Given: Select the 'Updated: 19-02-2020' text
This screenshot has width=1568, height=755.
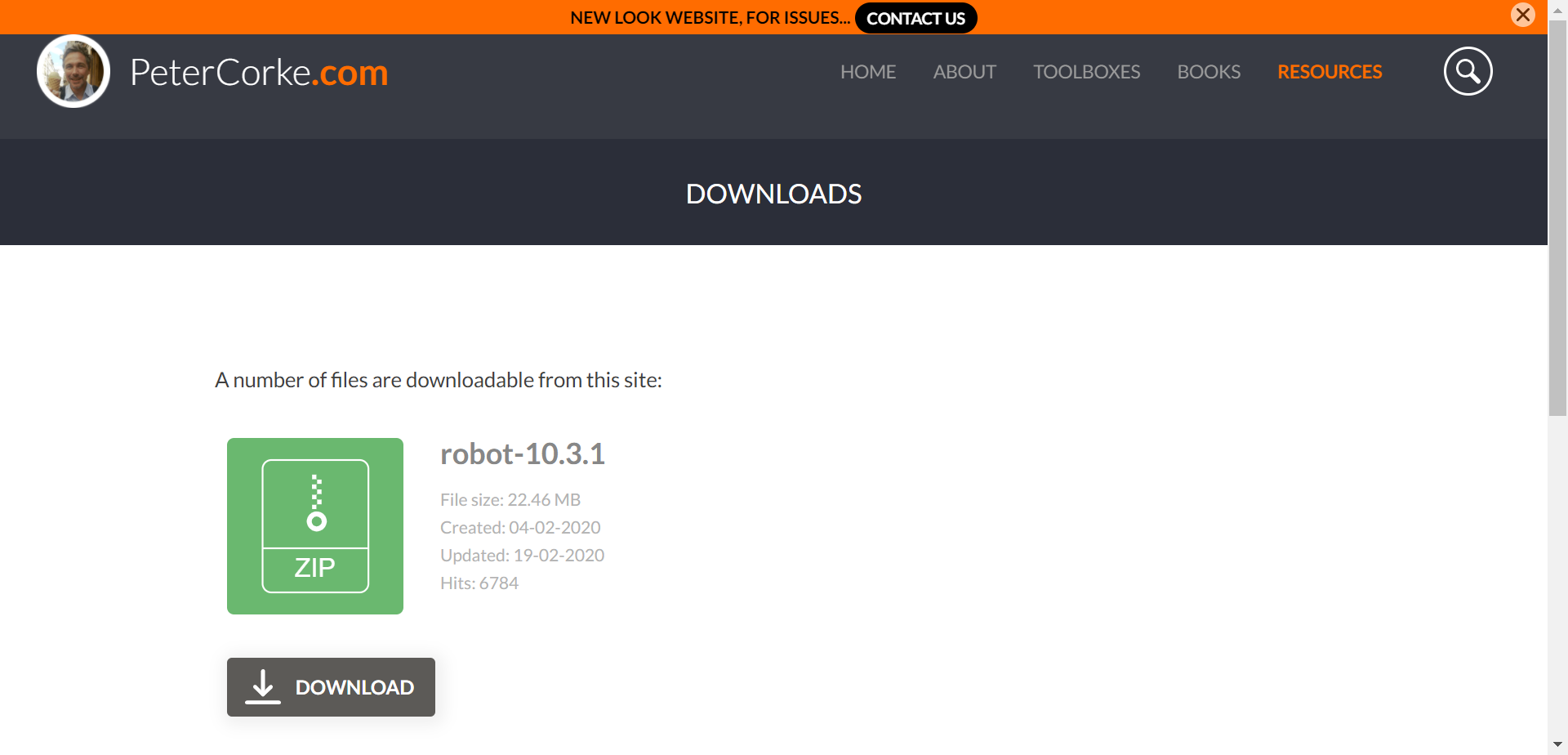Looking at the screenshot, I should click(x=522, y=555).
